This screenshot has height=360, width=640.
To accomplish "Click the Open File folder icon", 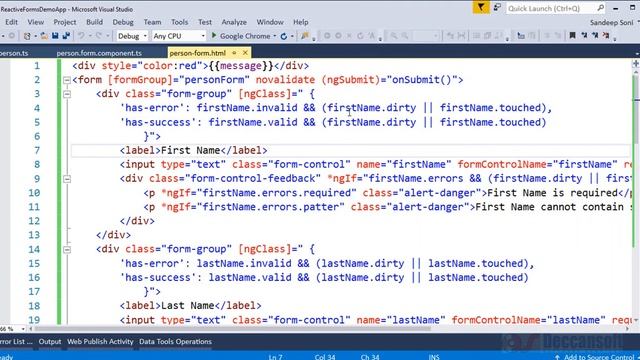I will 44,36.
